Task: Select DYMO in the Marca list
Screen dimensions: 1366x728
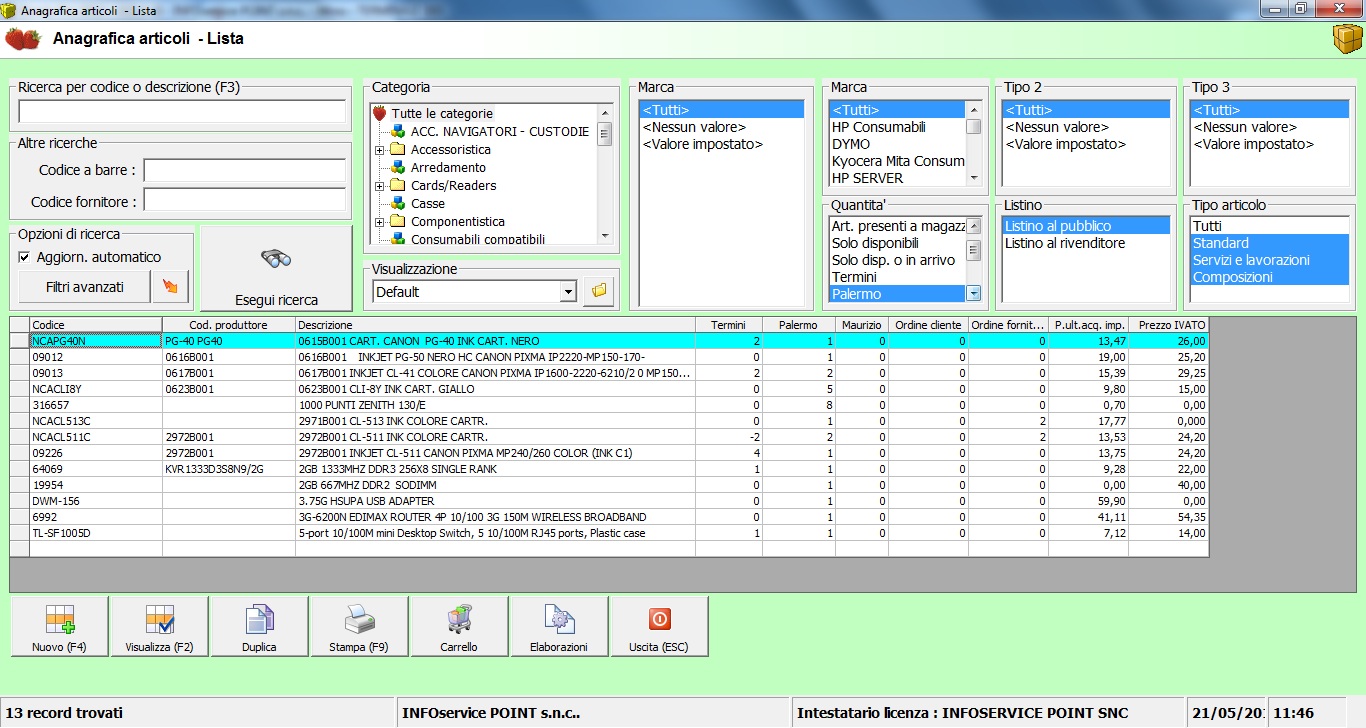Action: coord(851,144)
